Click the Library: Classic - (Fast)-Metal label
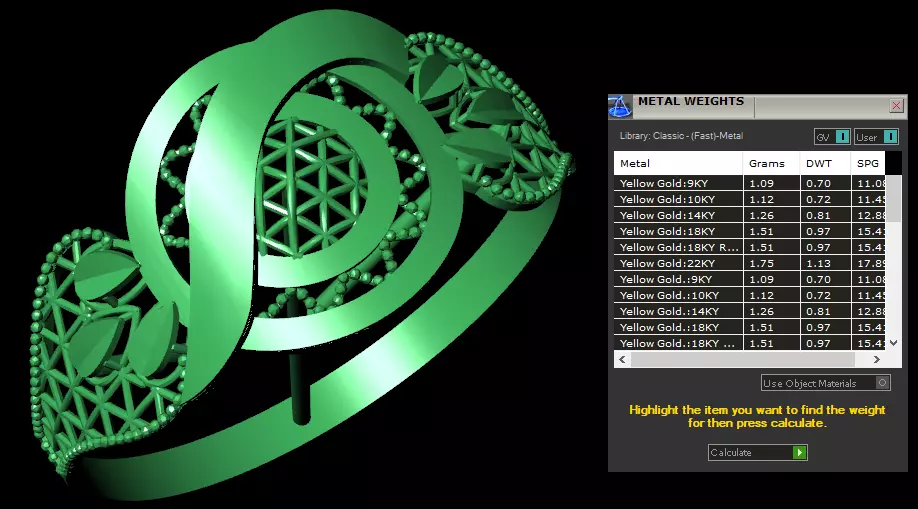This screenshot has width=918, height=509. [x=681, y=136]
